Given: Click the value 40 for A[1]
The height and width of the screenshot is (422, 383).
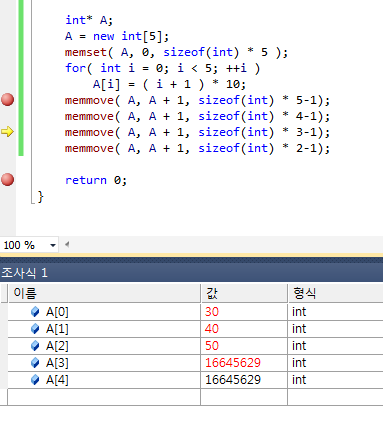Looking at the screenshot, I should [212, 329].
